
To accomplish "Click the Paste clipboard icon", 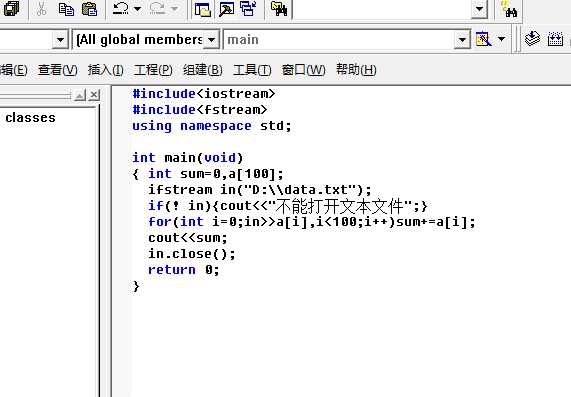I will pos(90,9).
